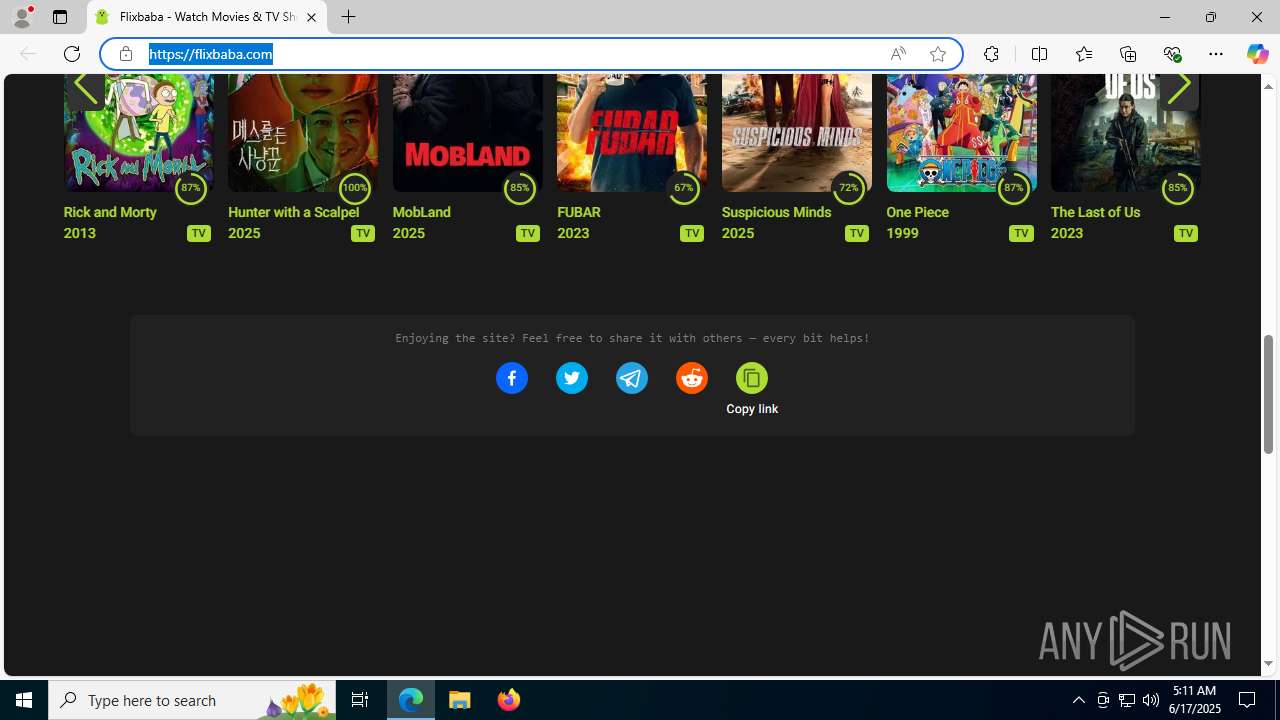Open Read aloud in address bar
This screenshot has height=720, width=1280.
click(x=898, y=54)
